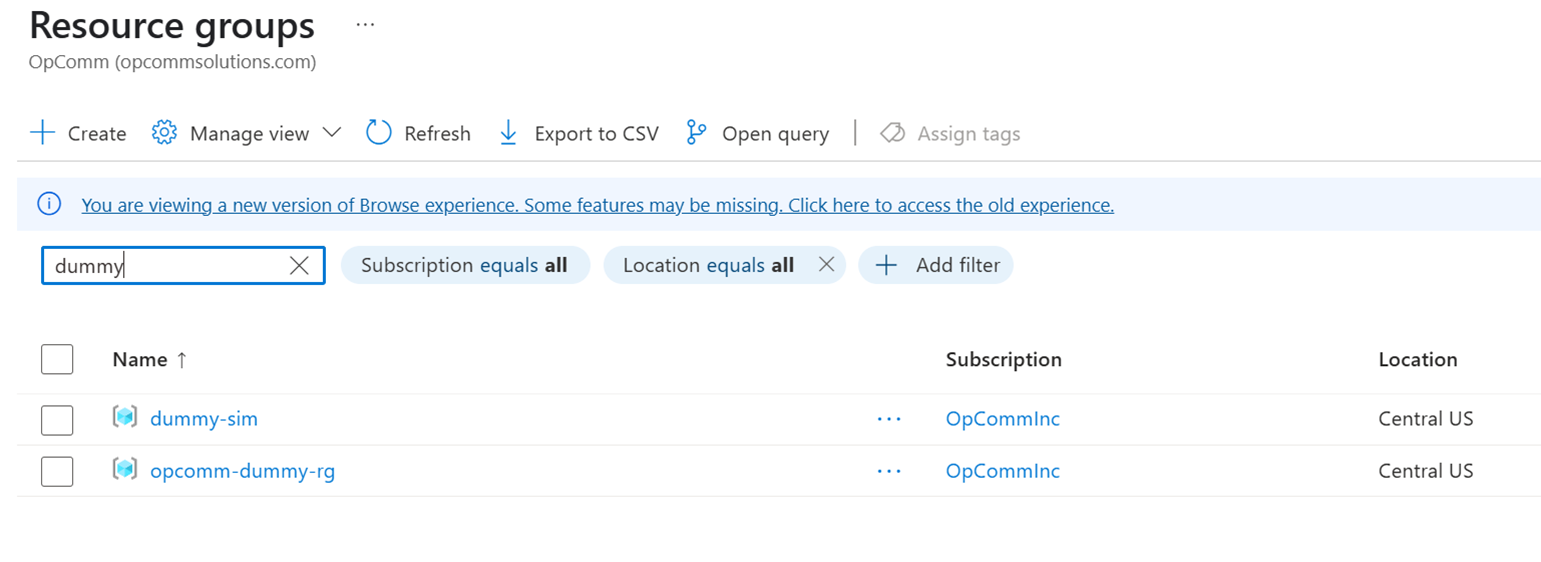Check the dummy-sim row checkbox
Viewport: 1541px width, 562px height.
57,420
